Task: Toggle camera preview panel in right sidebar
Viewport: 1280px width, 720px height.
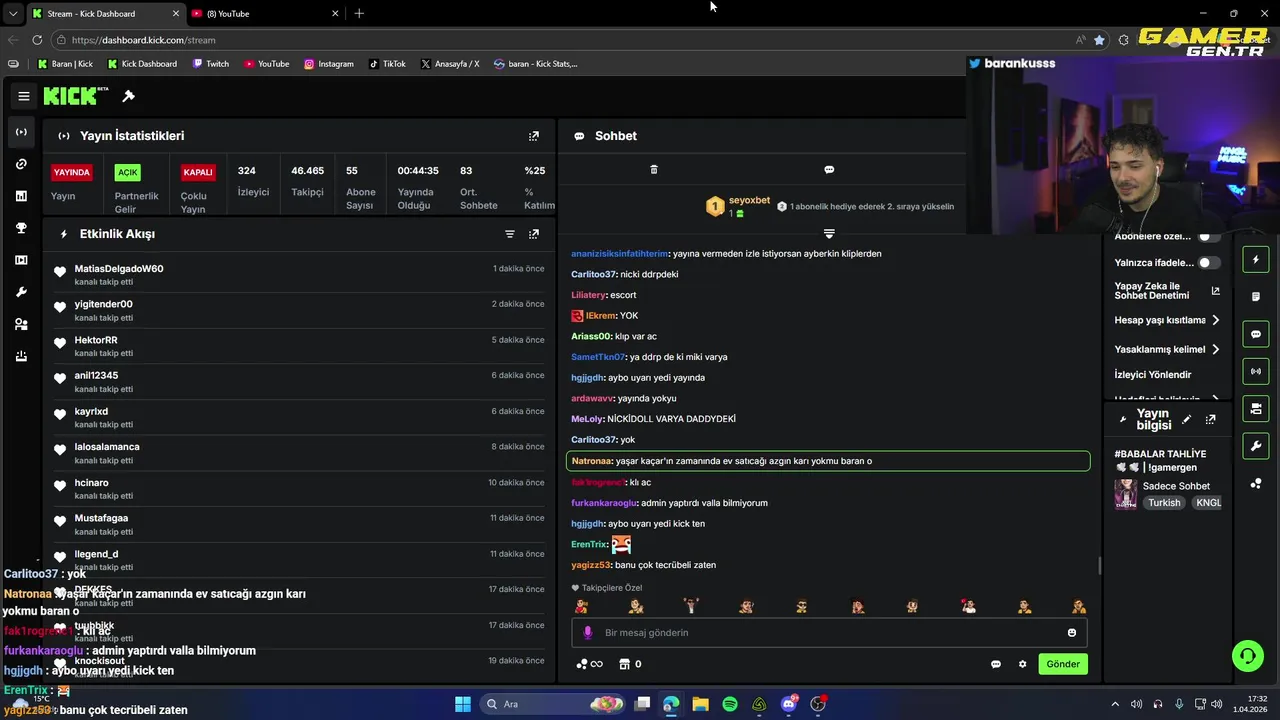Action: point(1256,408)
